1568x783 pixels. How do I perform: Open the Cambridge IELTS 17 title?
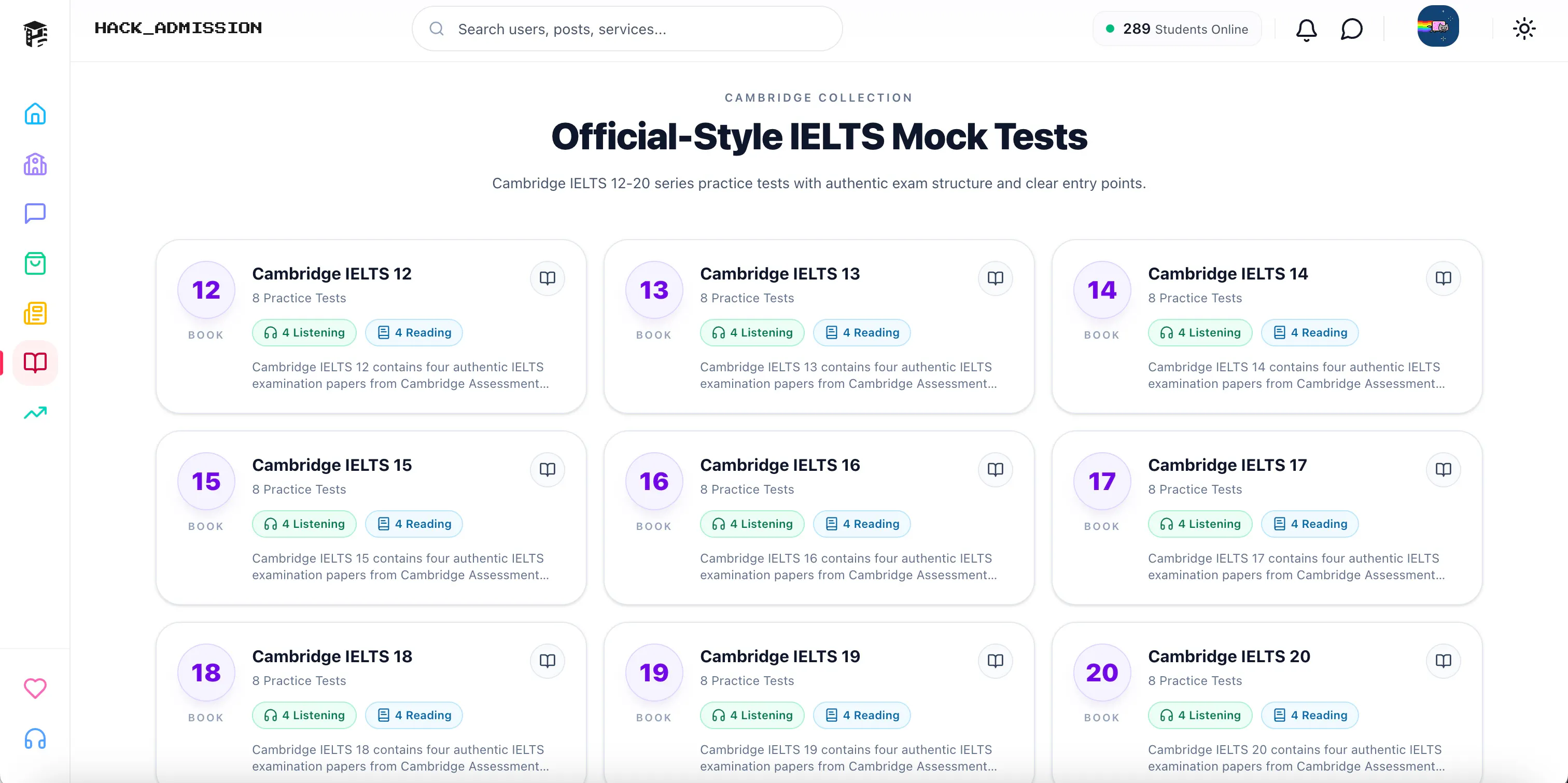tap(1227, 465)
